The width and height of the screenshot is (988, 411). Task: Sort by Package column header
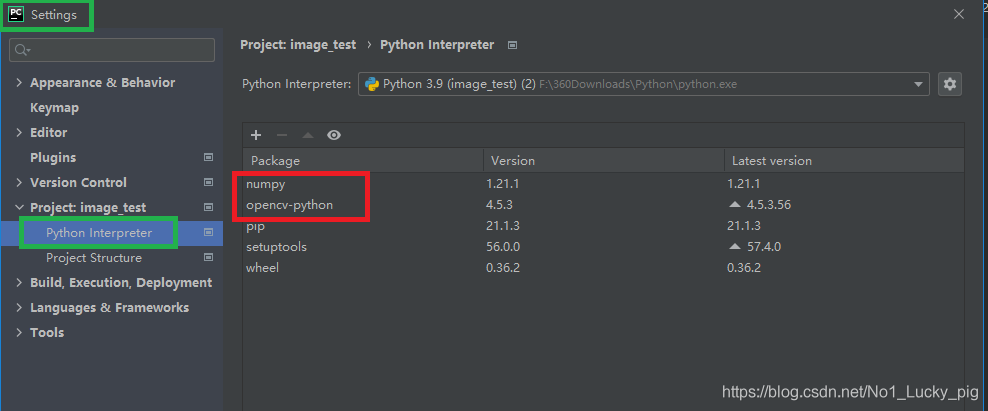363,161
